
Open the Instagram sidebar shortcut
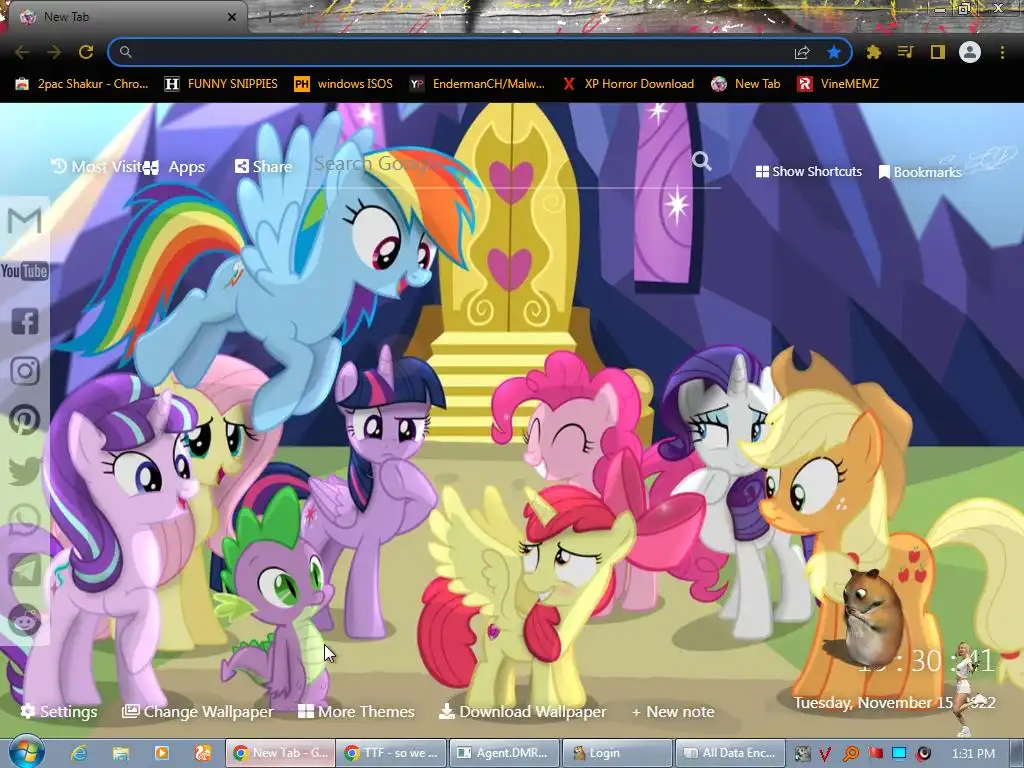(x=25, y=371)
